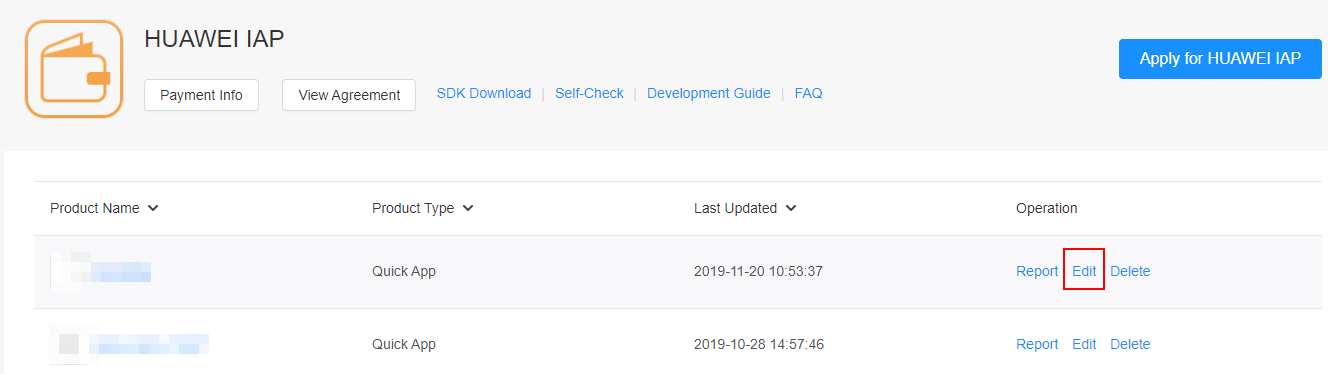The height and width of the screenshot is (374, 1328).
Task: Edit the product updated 2019-10-28
Action: click(x=1084, y=344)
